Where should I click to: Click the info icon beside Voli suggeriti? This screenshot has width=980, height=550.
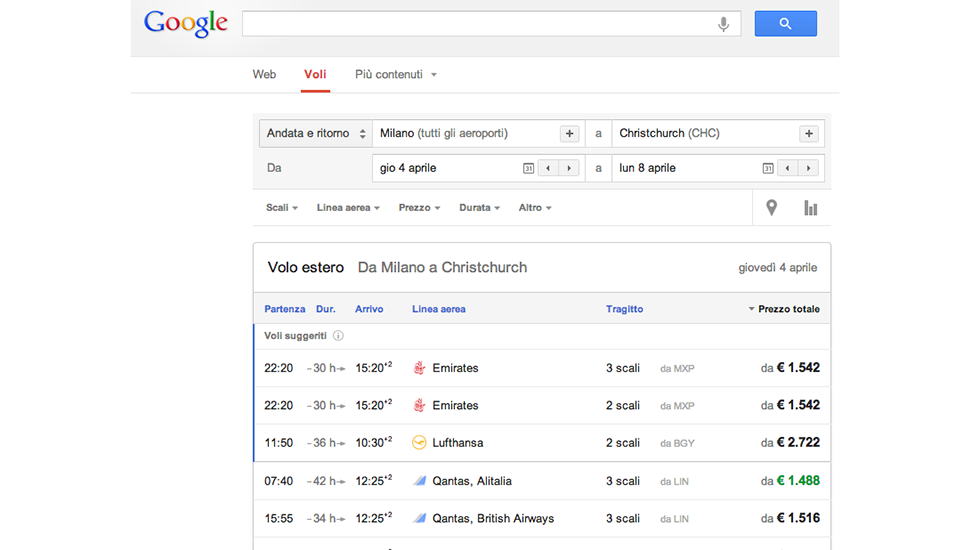click(x=338, y=336)
